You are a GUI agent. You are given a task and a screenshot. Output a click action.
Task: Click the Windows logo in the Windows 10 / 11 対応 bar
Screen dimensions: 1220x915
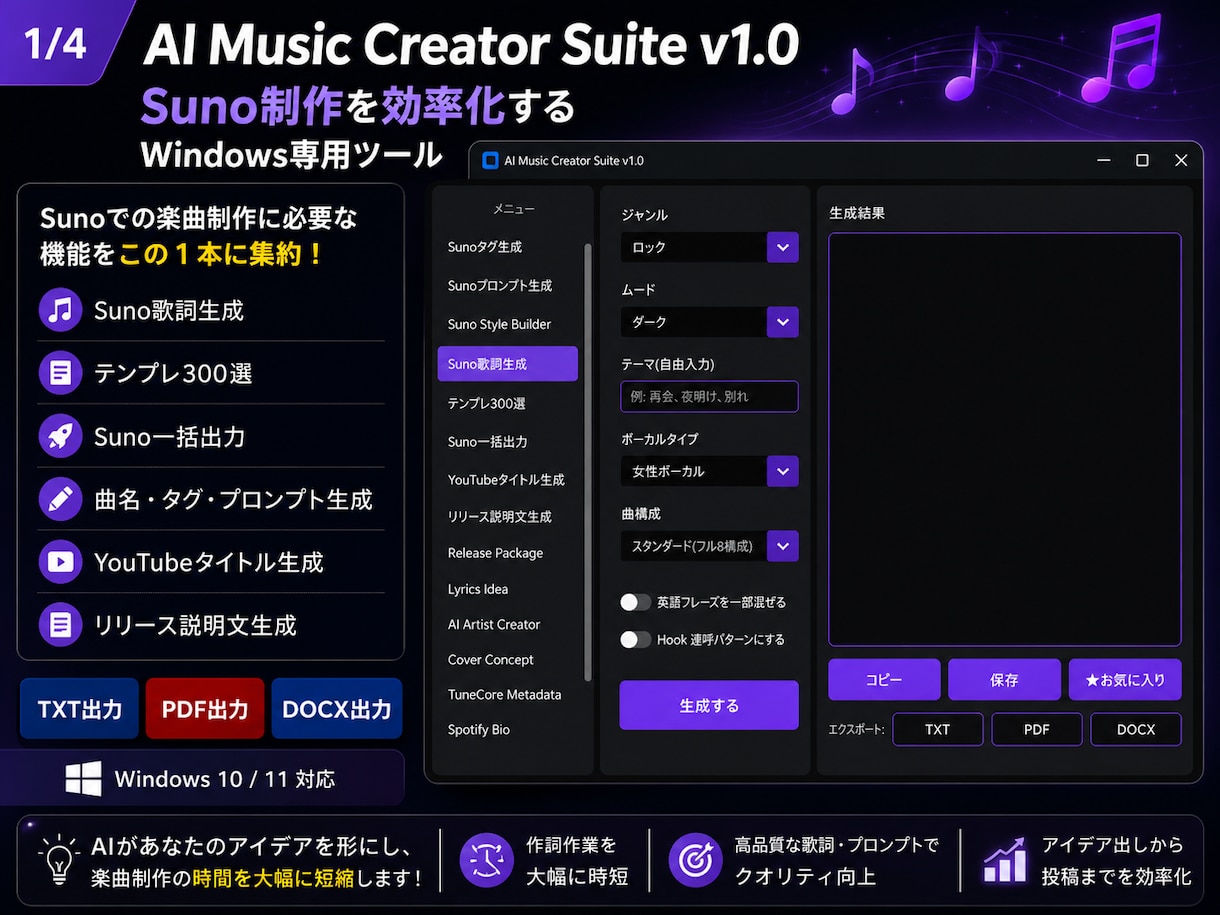click(83, 779)
